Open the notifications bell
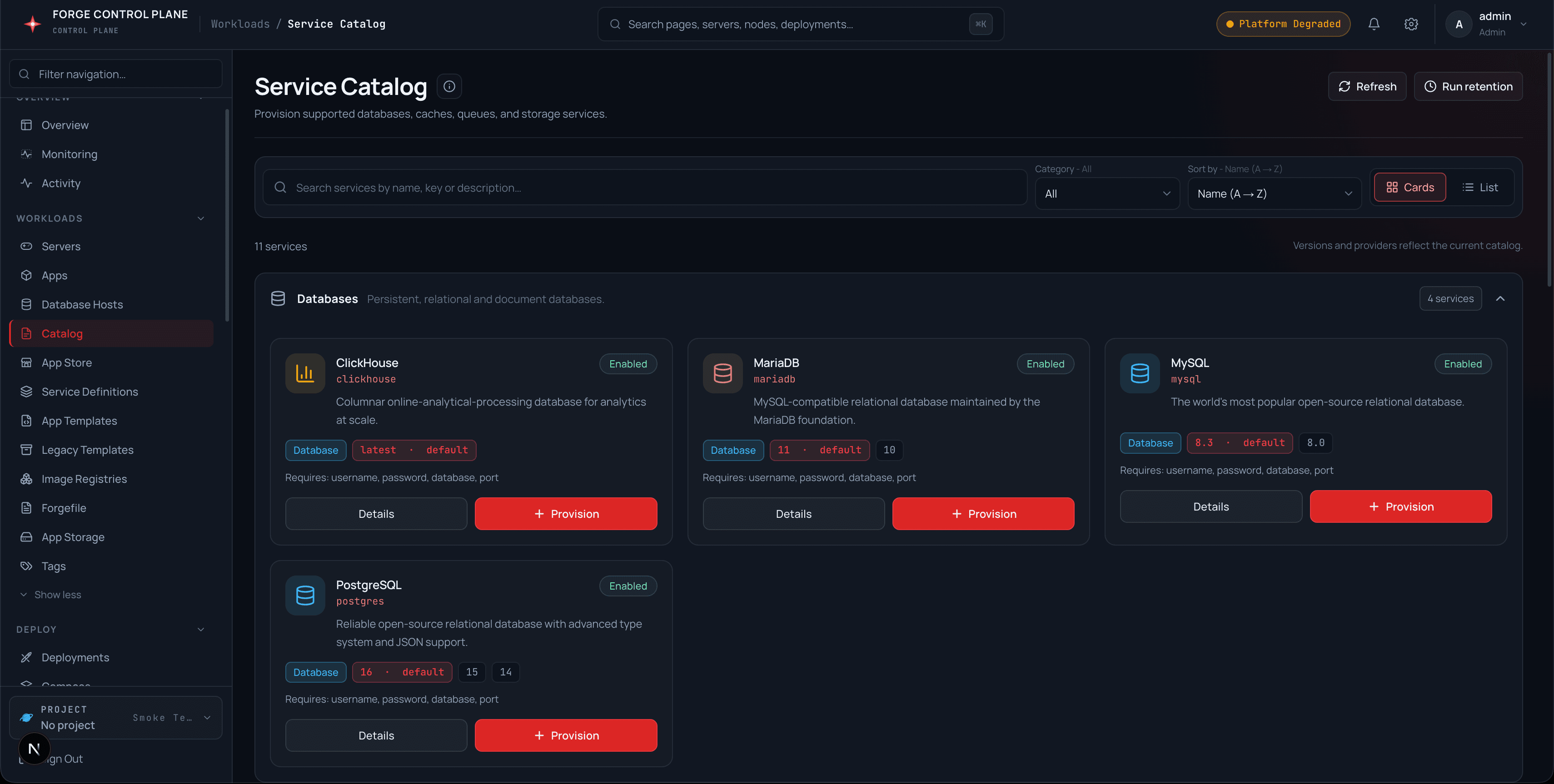This screenshot has width=1554, height=784. (1374, 24)
